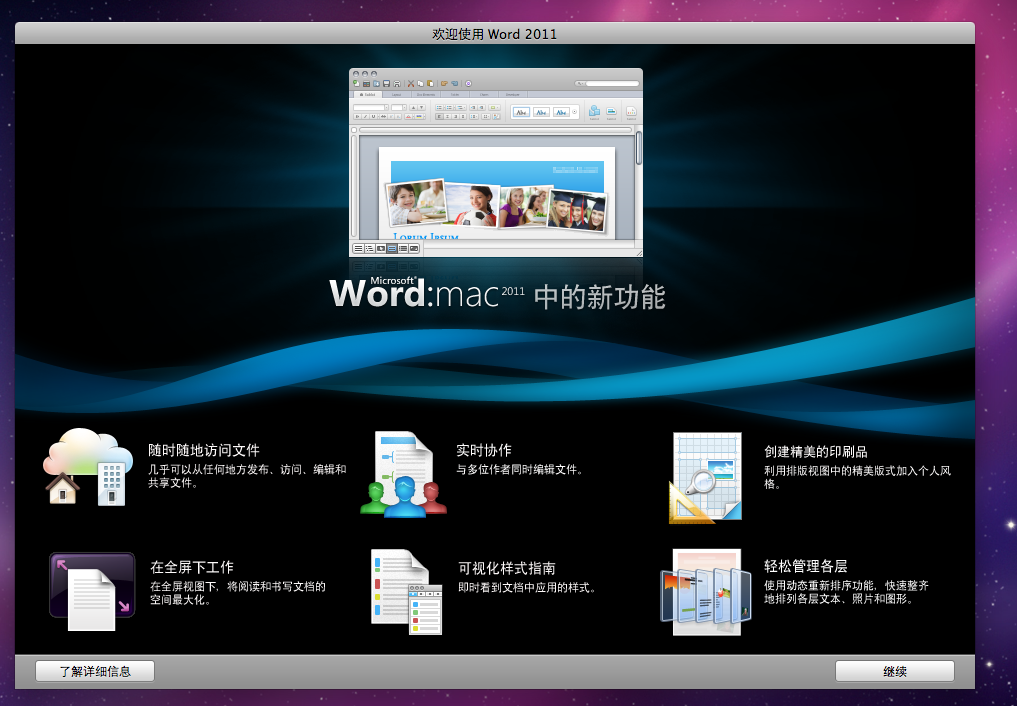Click the 与多位作者同时编辑文件 description

click(519, 469)
